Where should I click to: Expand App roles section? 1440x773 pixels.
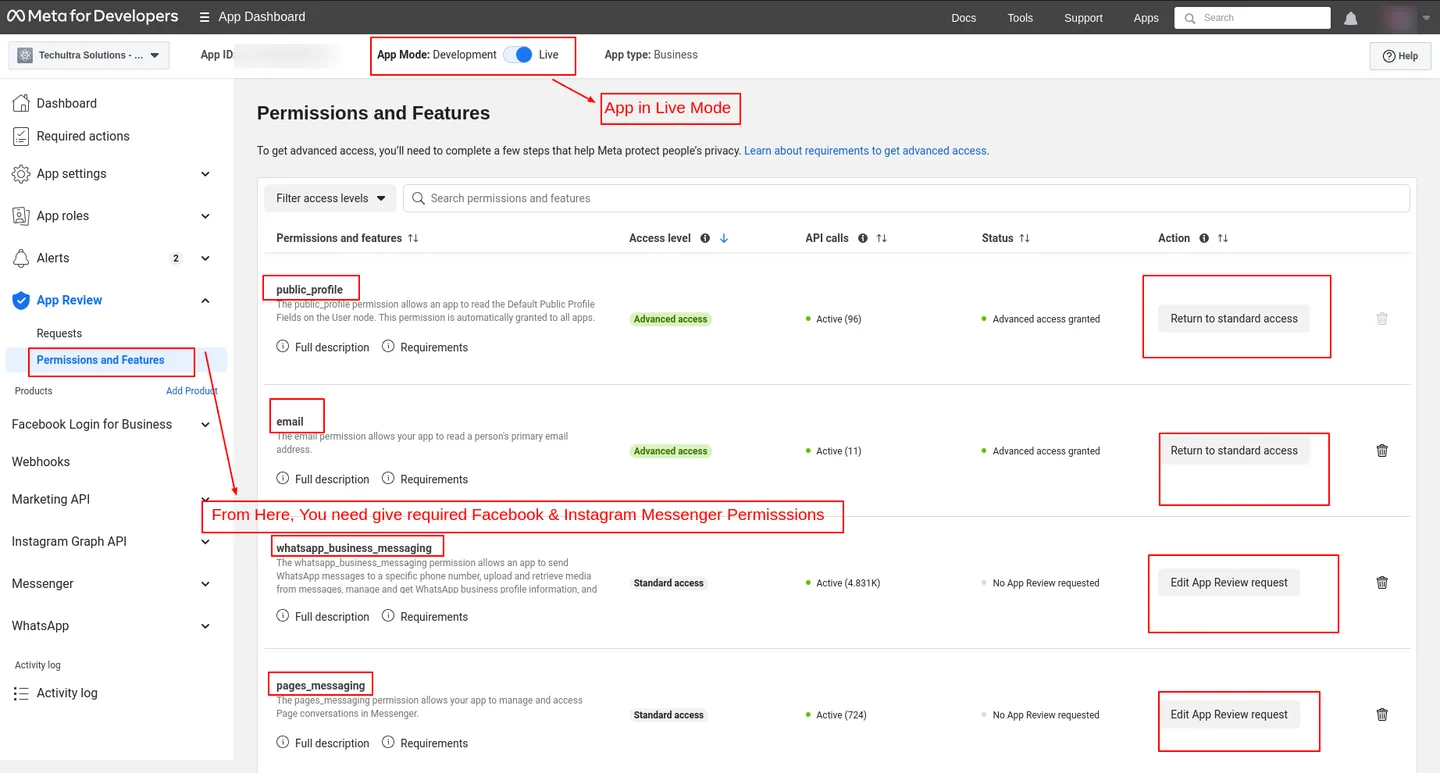tap(205, 216)
